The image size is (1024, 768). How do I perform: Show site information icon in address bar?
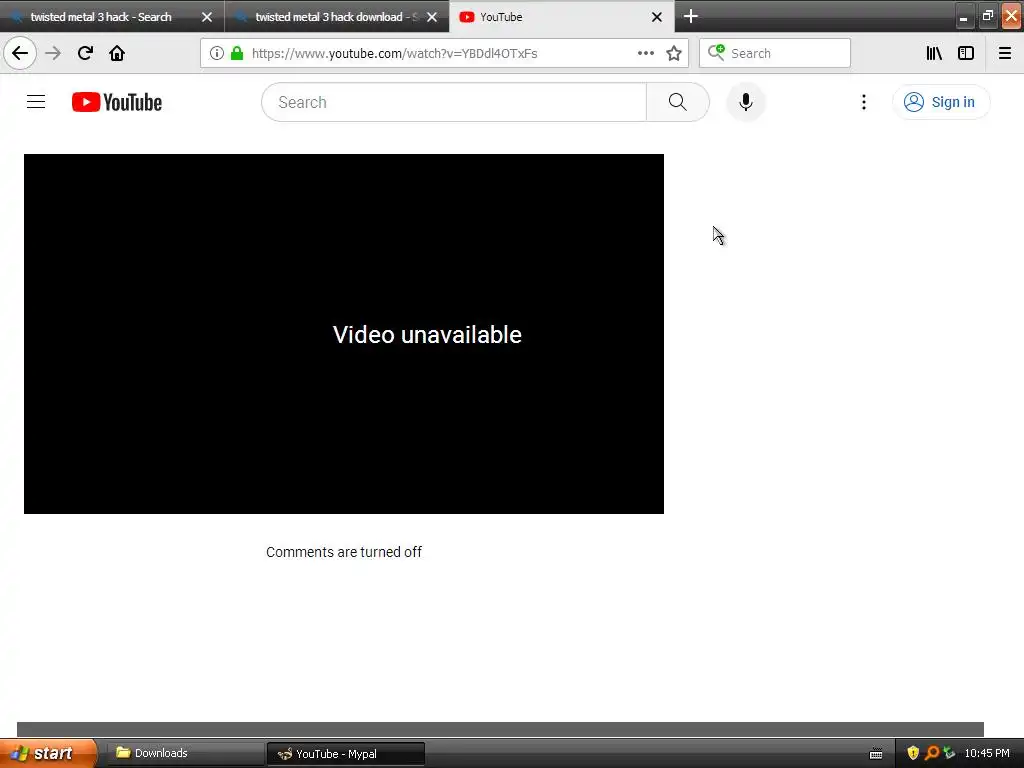[x=217, y=53]
